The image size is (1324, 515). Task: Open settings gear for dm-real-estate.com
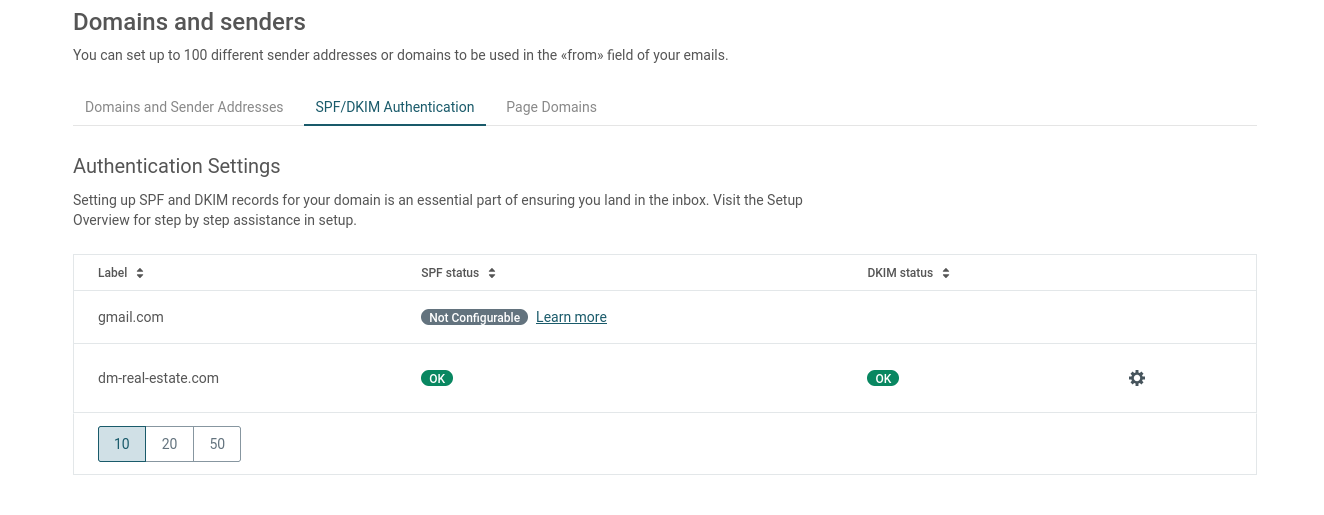click(1136, 378)
